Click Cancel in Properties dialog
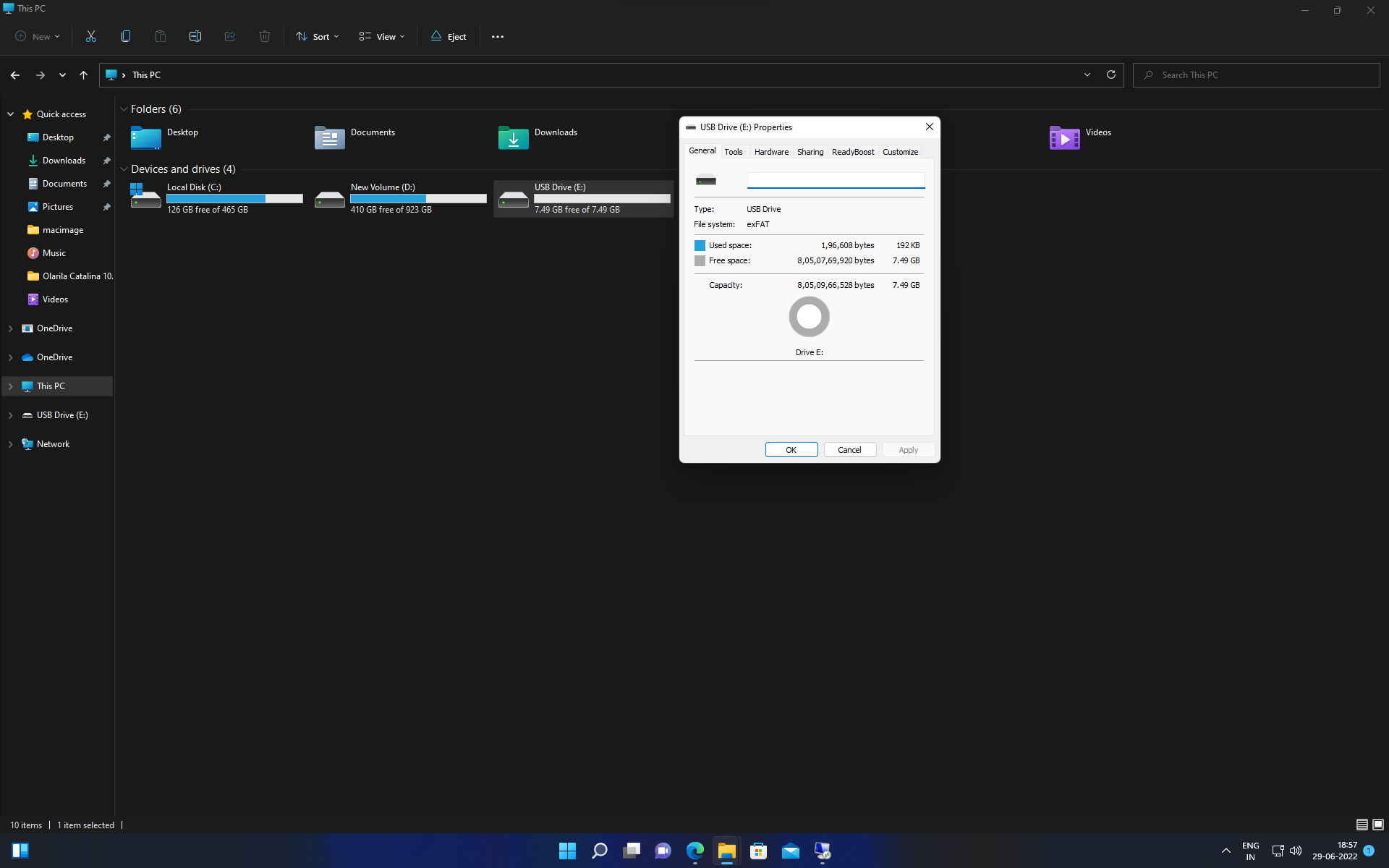The image size is (1389, 868). pyautogui.click(x=849, y=450)
